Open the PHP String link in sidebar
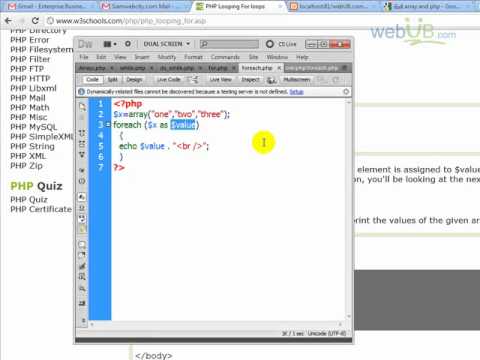Viewport: 480px width, 360px height. coord(32,146)
